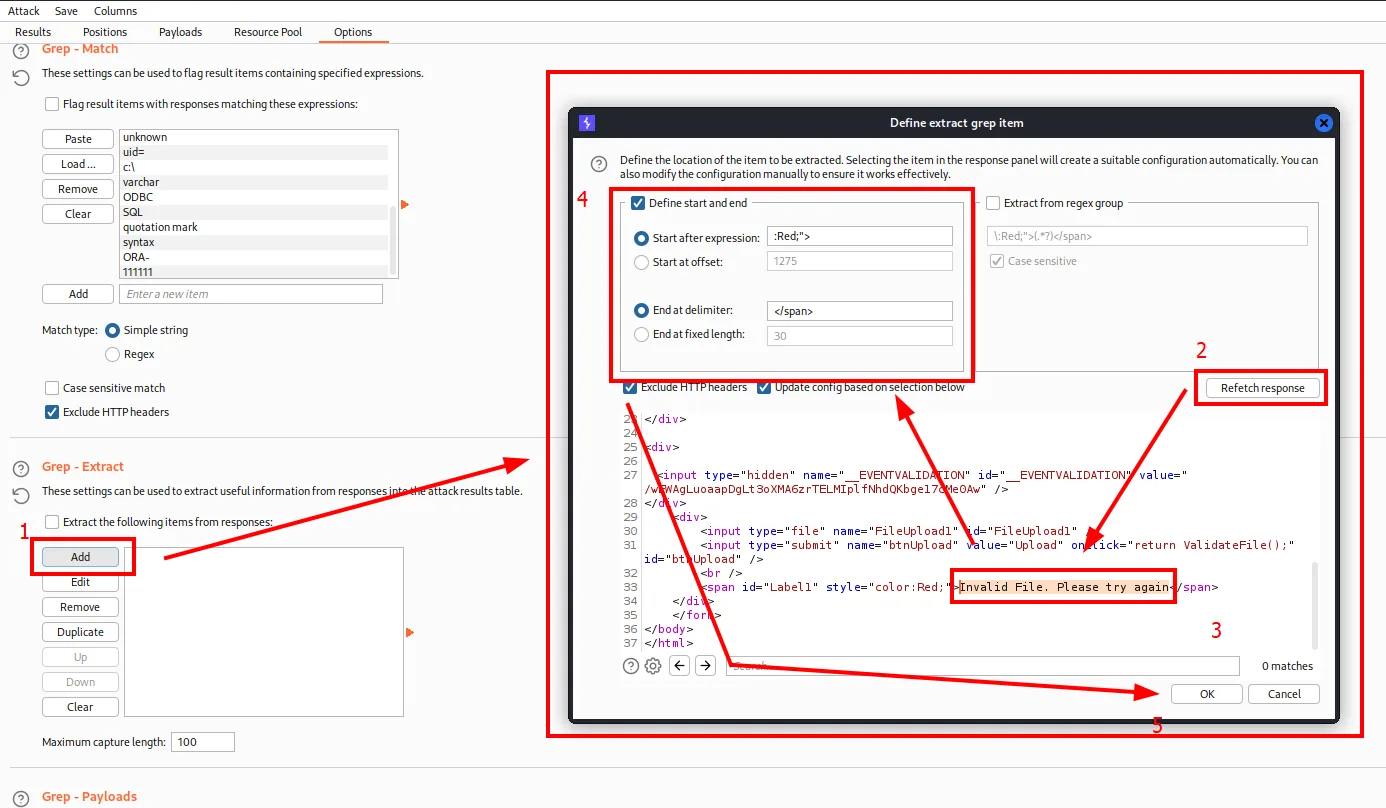Click the Duplicate button
Screen dimensions: 1386x808
[x=80, y=632]
